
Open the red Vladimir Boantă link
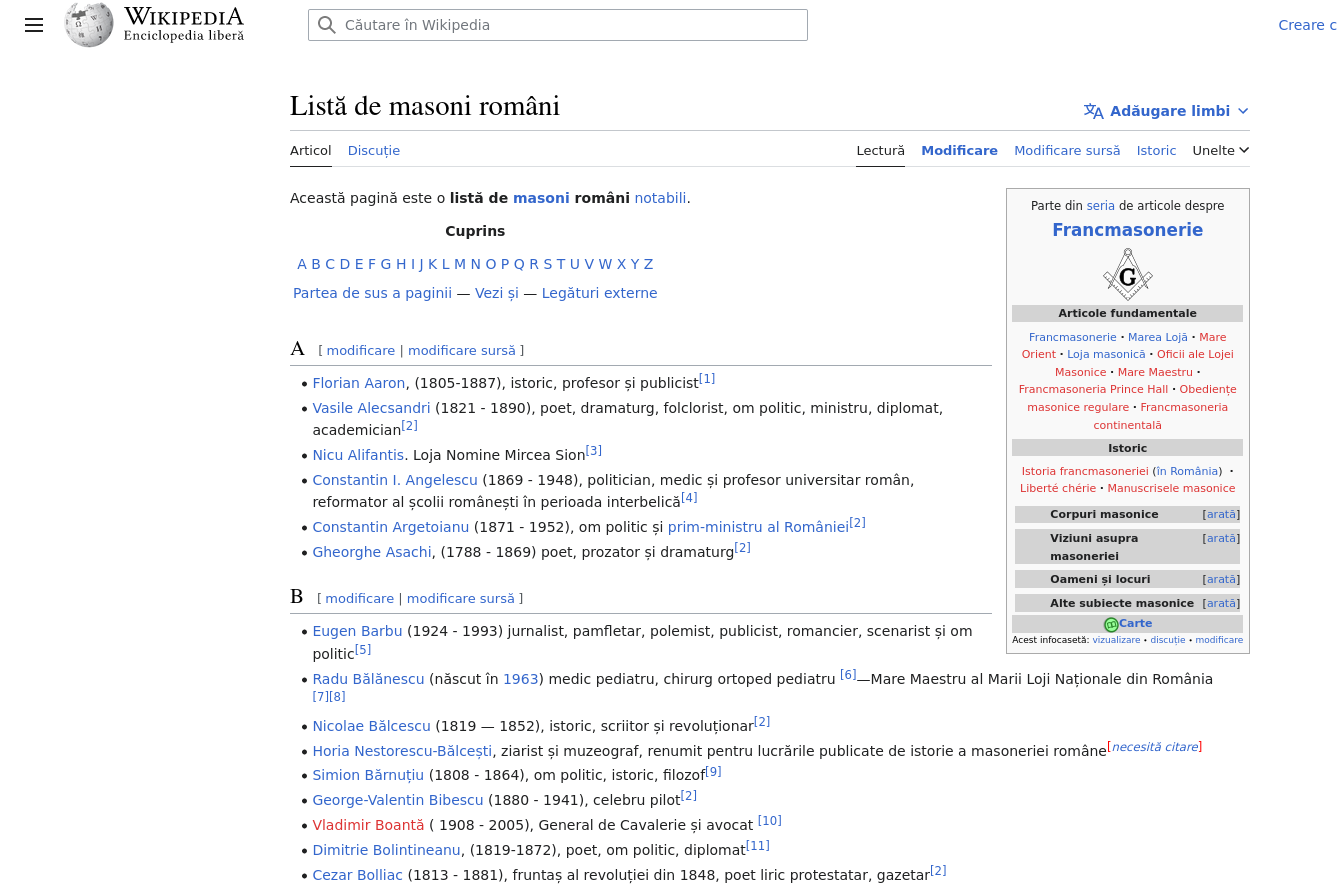pos(368,825)
